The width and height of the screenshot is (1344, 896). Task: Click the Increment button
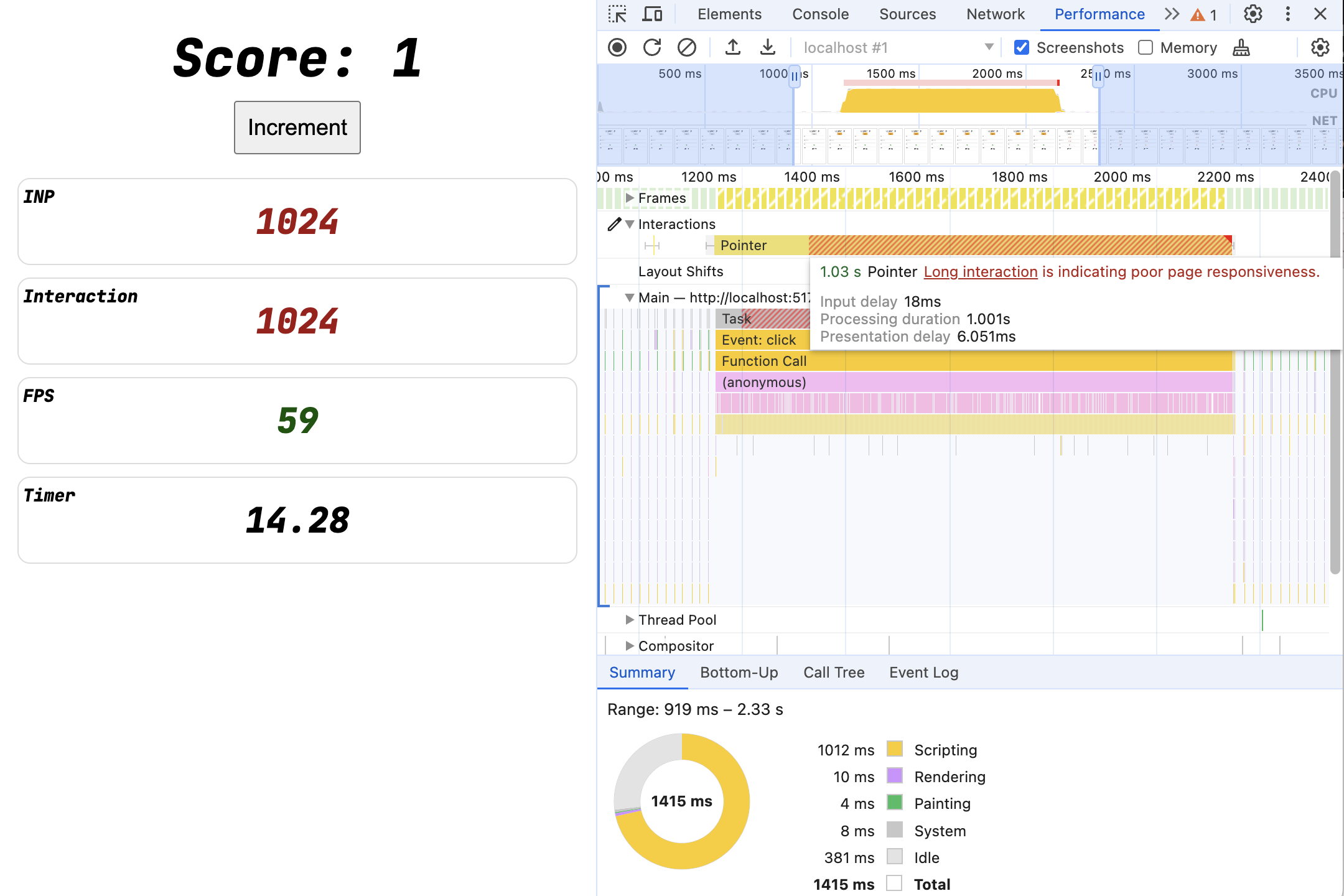297,127
